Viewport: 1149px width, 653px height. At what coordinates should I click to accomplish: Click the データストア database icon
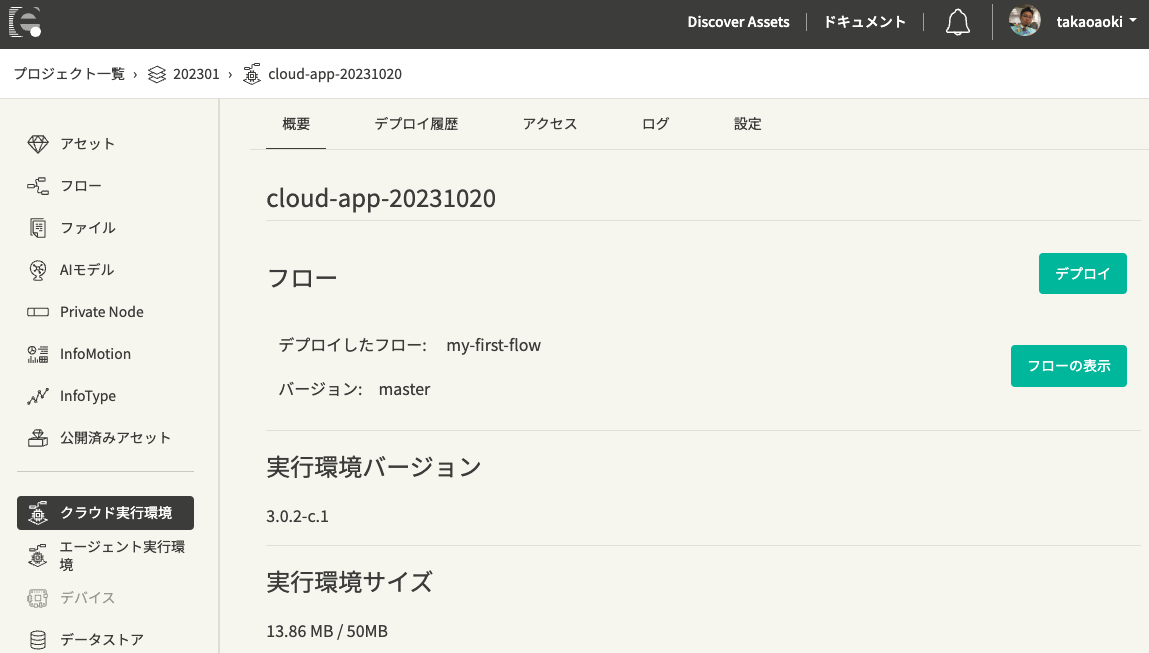(x=38, y=639)
